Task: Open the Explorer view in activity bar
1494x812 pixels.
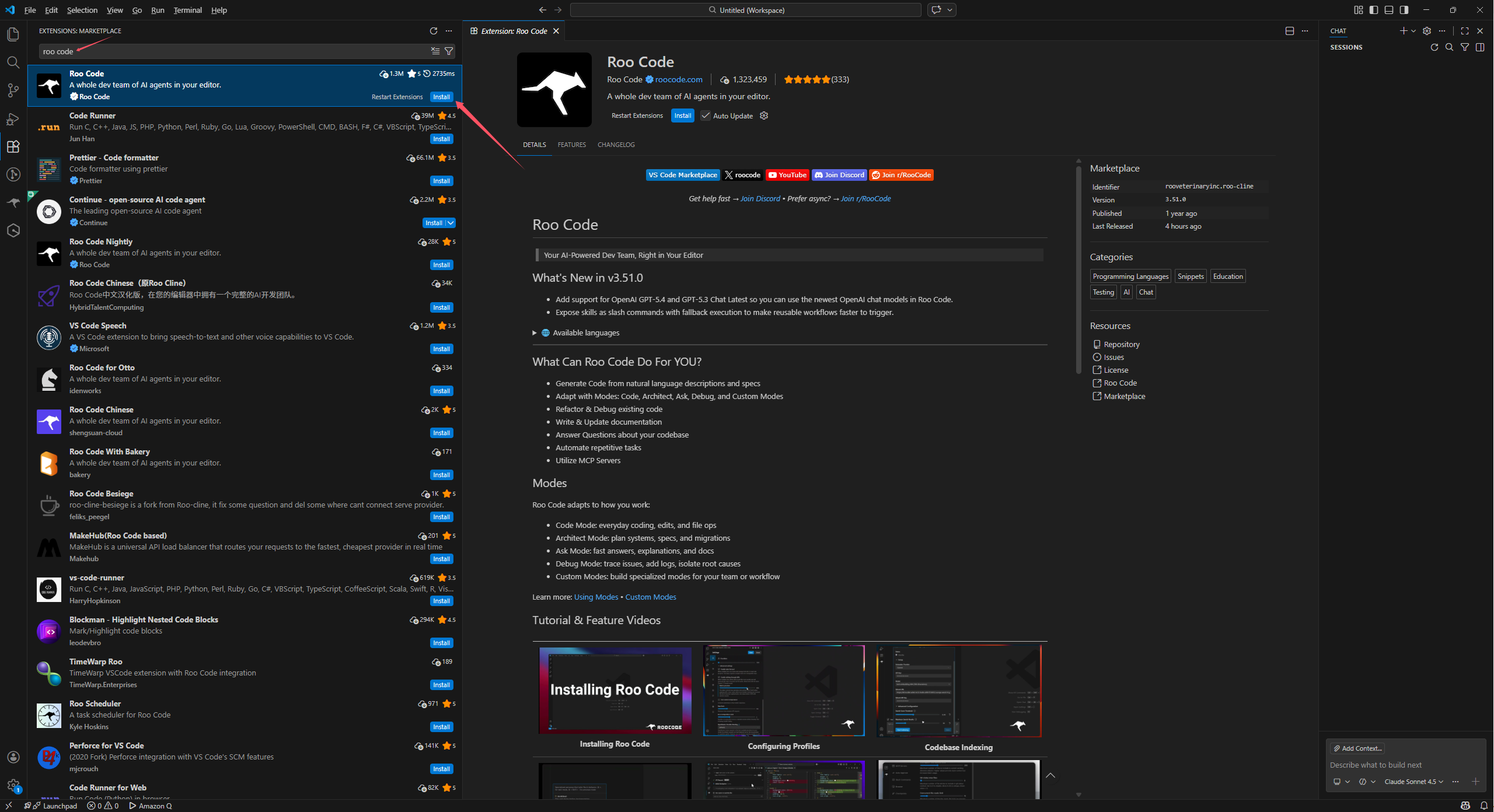Action: coord(13,34)
